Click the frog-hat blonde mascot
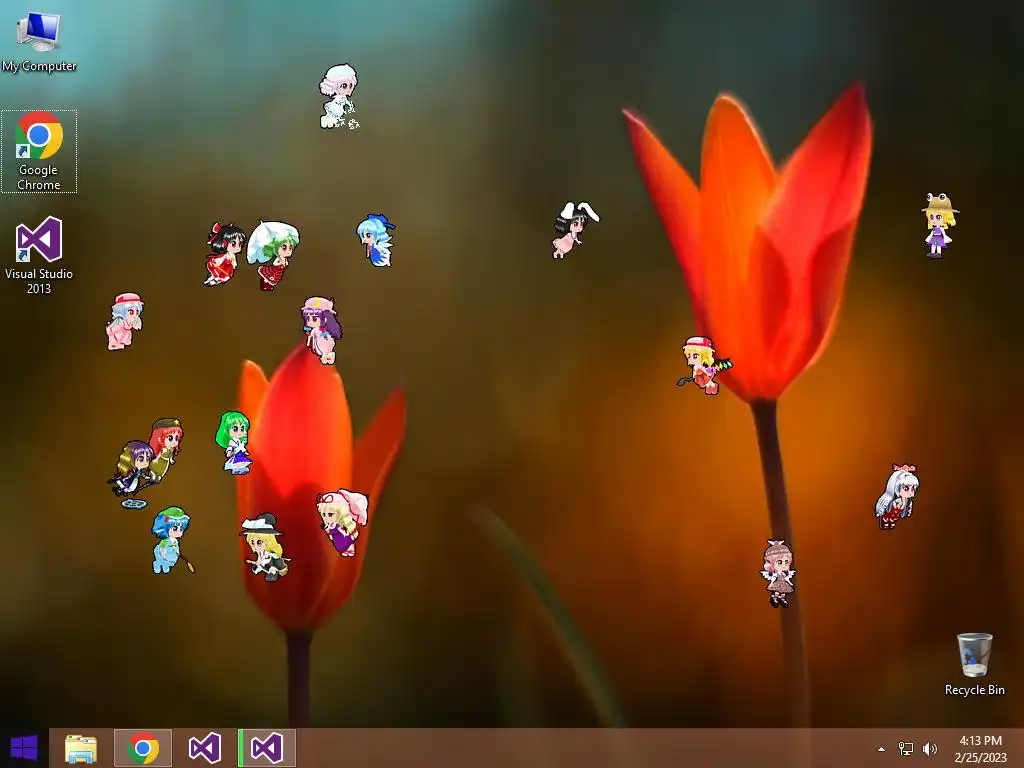The width and height of the screenshot is (1024, 768). [x=939, y=225]
